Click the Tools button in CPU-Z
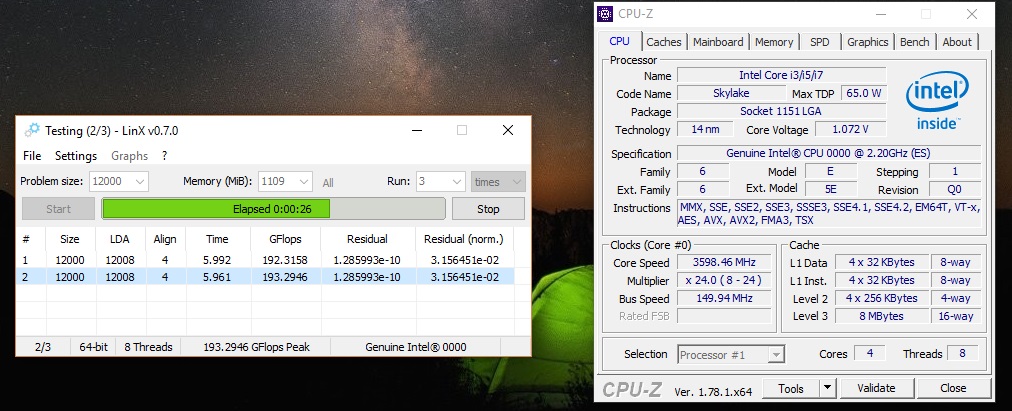Image resolution: width=1012 pixels, height=411 pixels. coord(791,388)
